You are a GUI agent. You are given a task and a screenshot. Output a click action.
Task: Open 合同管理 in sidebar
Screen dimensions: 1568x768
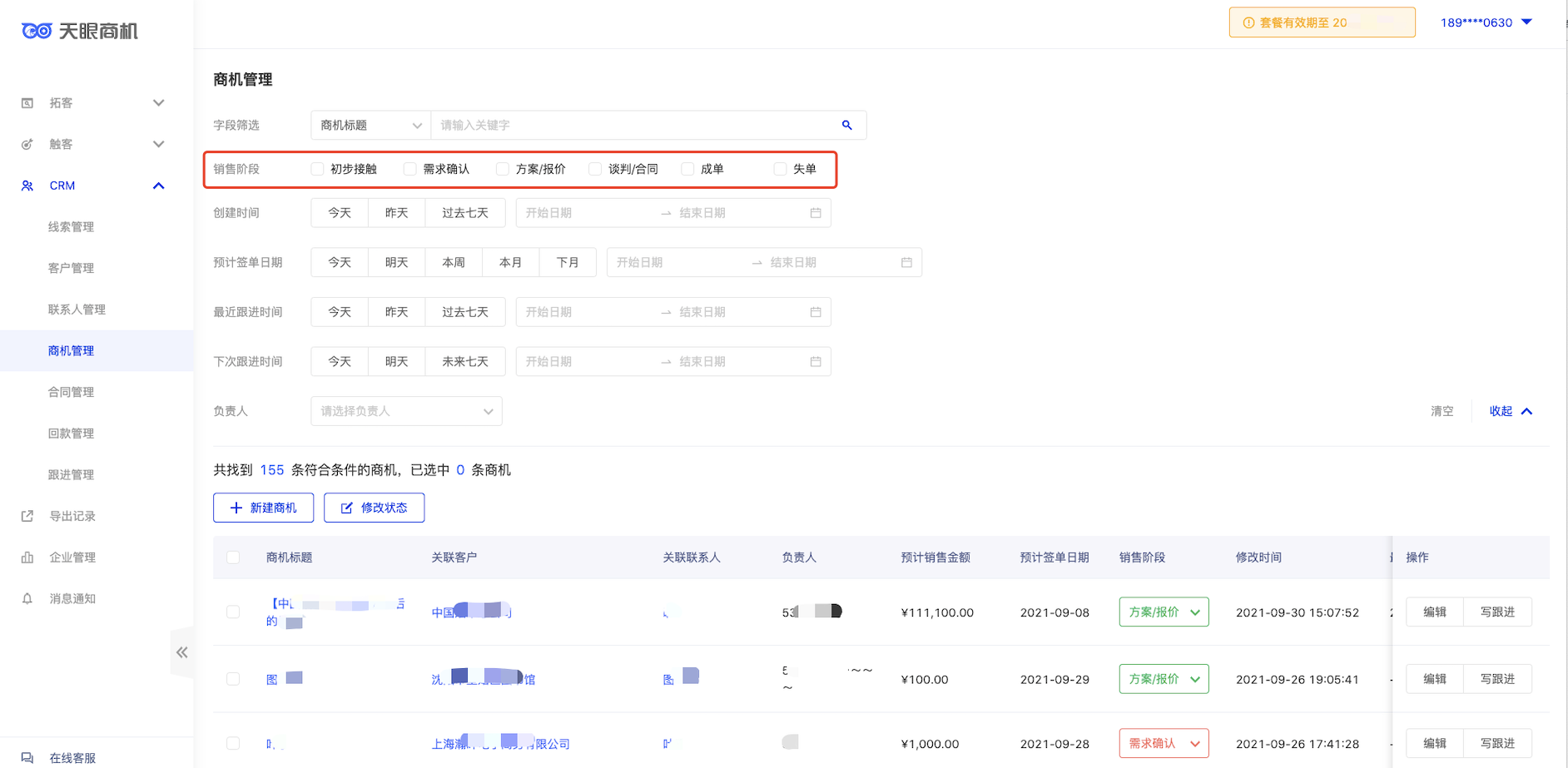pyautogui.click(x=71, y=392)
